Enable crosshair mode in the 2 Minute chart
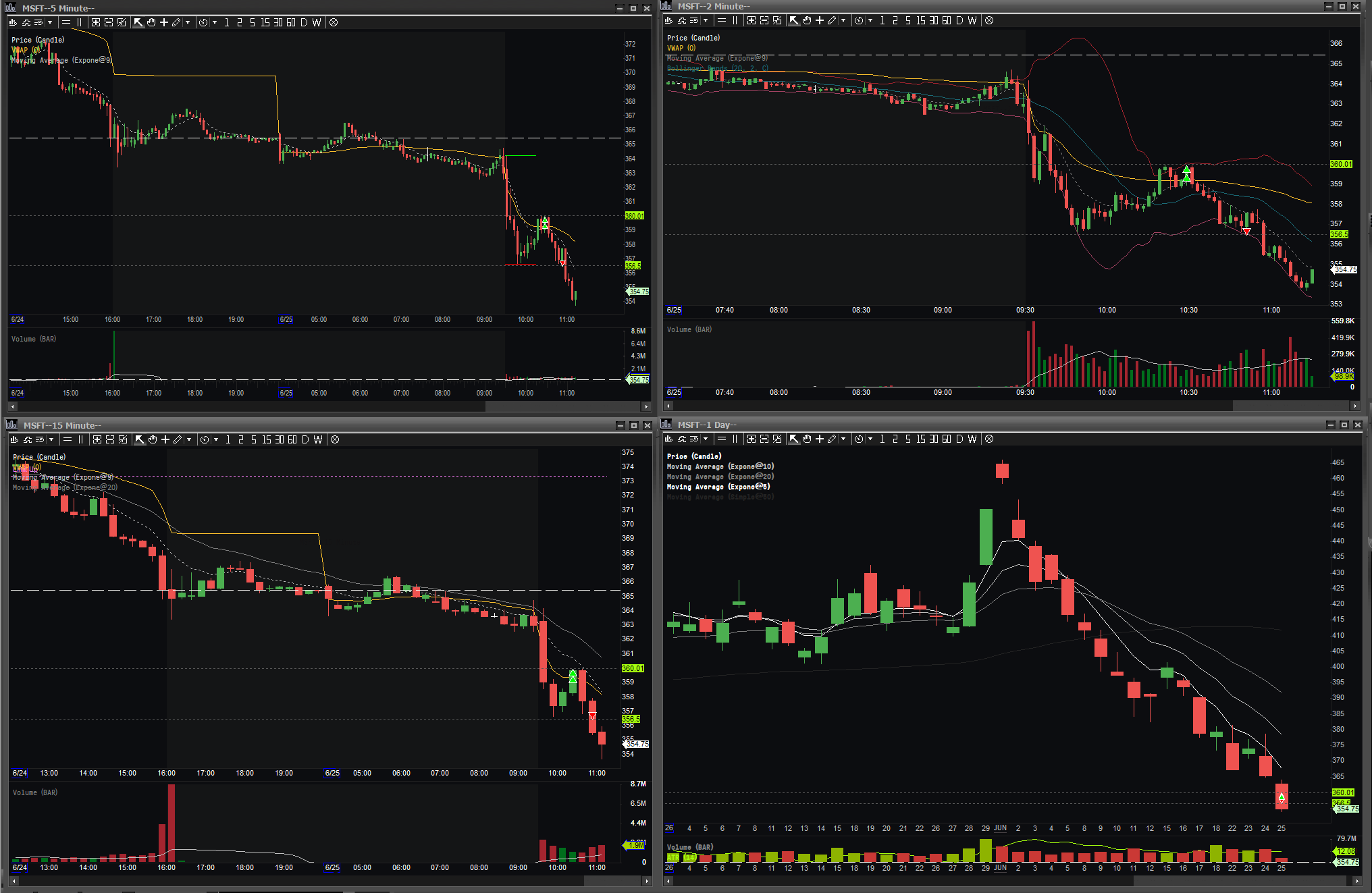This screenshot has width=1372, height=893. click(x=820, y=20)
